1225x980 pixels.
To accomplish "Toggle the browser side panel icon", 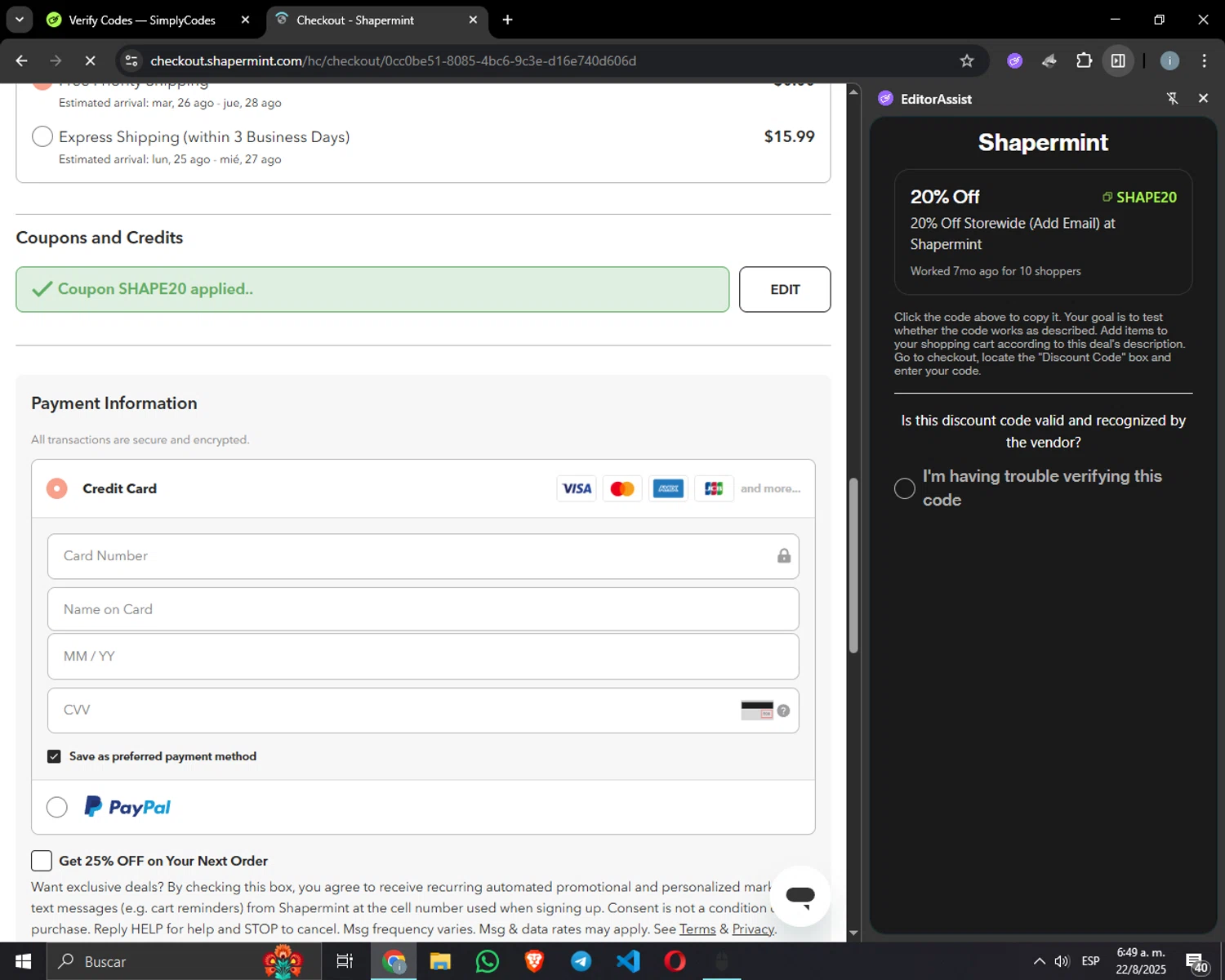I will pyautogui.click(x=1118, y=60).
